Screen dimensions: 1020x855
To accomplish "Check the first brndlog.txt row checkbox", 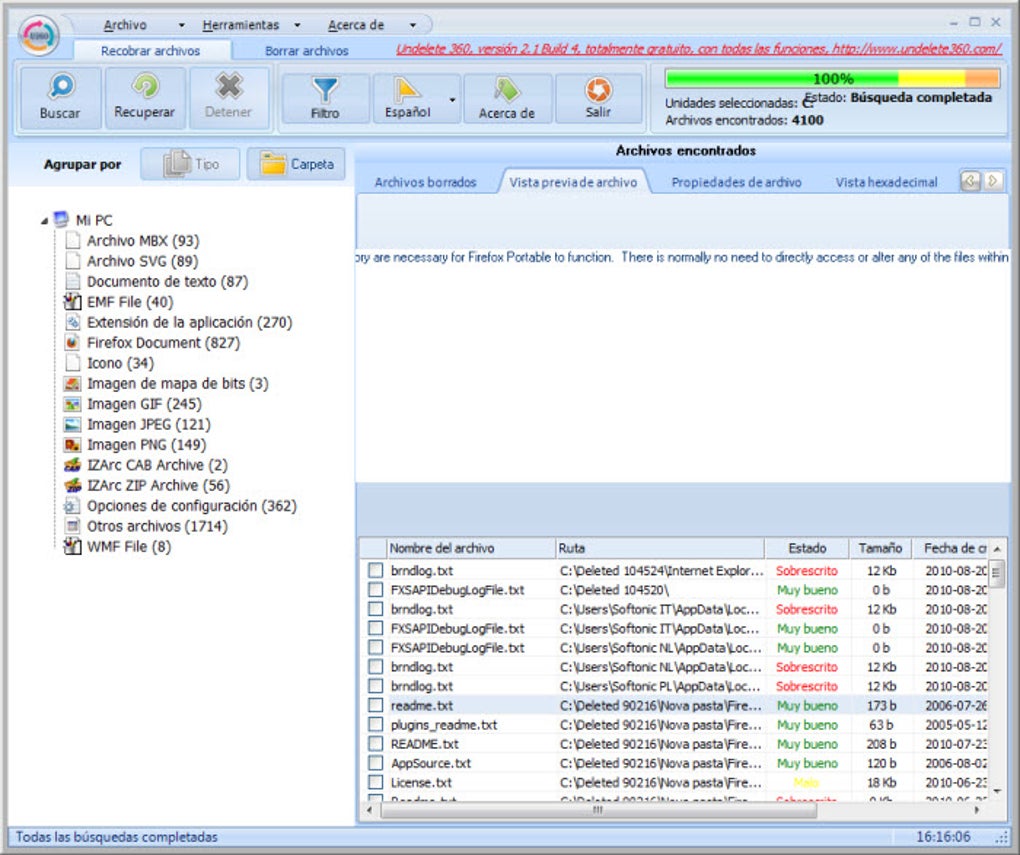I will 375,571.
